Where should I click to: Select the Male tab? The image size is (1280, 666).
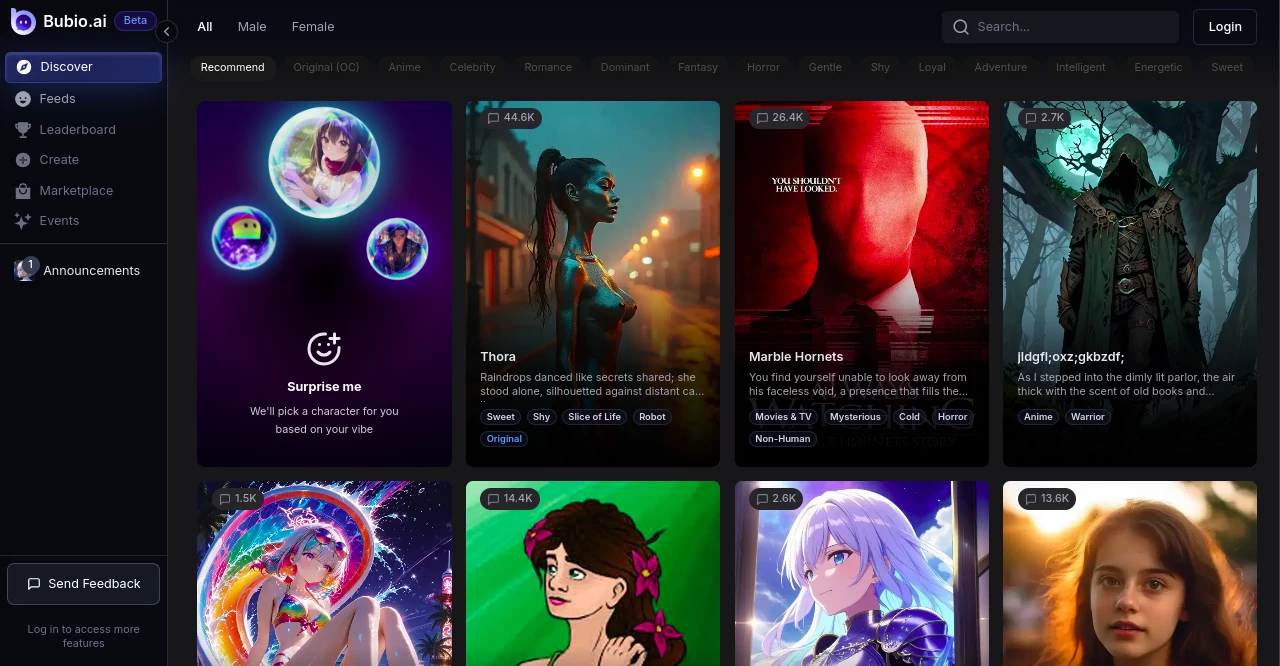tap(251, 26)
